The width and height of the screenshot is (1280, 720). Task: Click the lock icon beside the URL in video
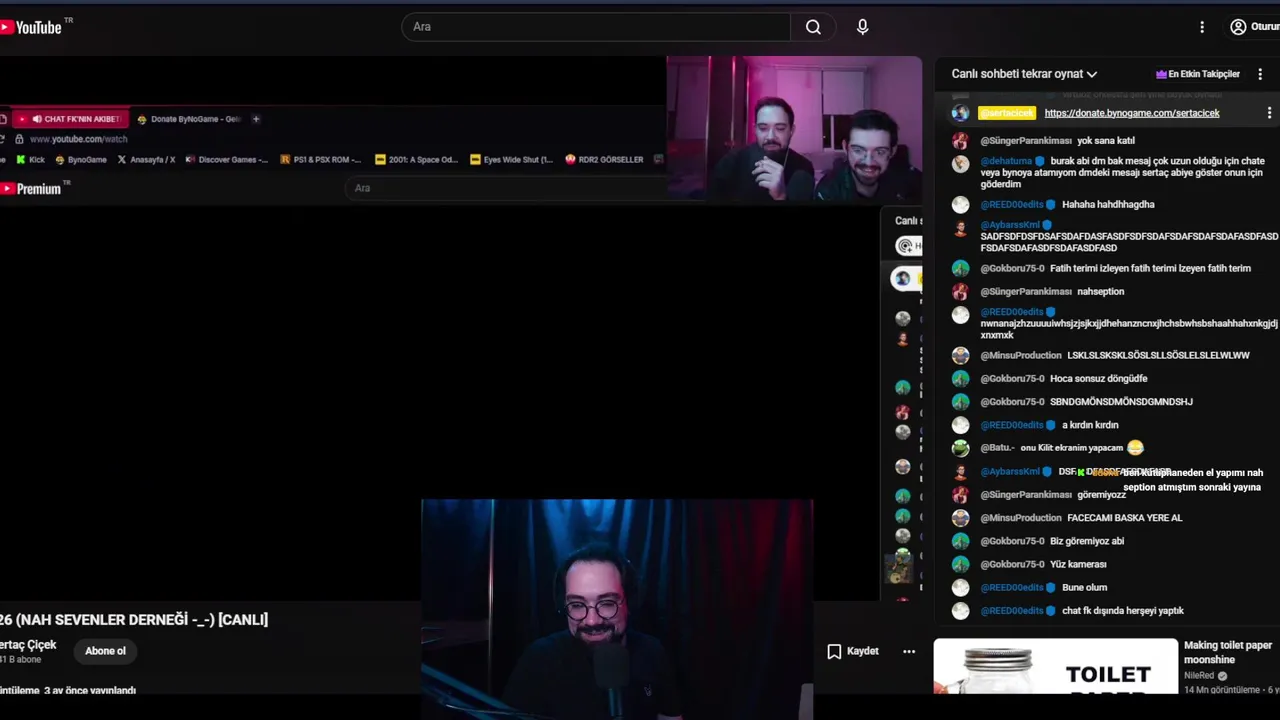point(18,139)
